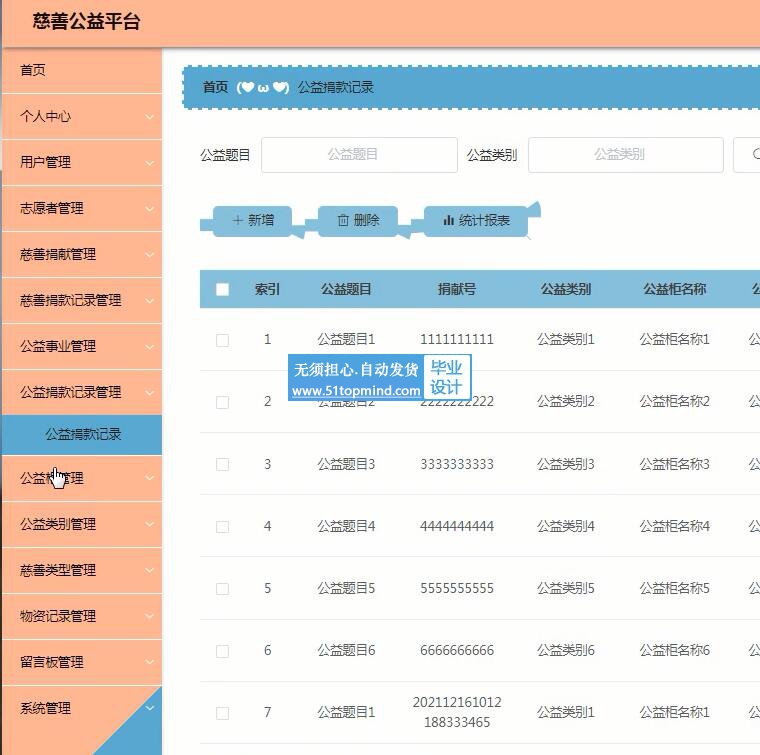
Task: Check the checkbox for row 1
Action: [x=222, y=340]
